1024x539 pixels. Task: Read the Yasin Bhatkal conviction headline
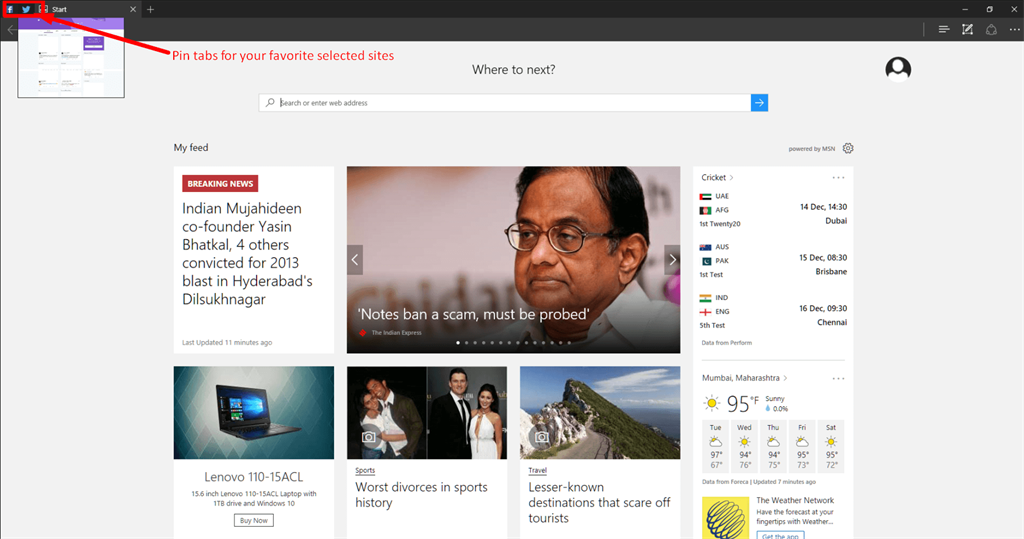tap(248, 253)
